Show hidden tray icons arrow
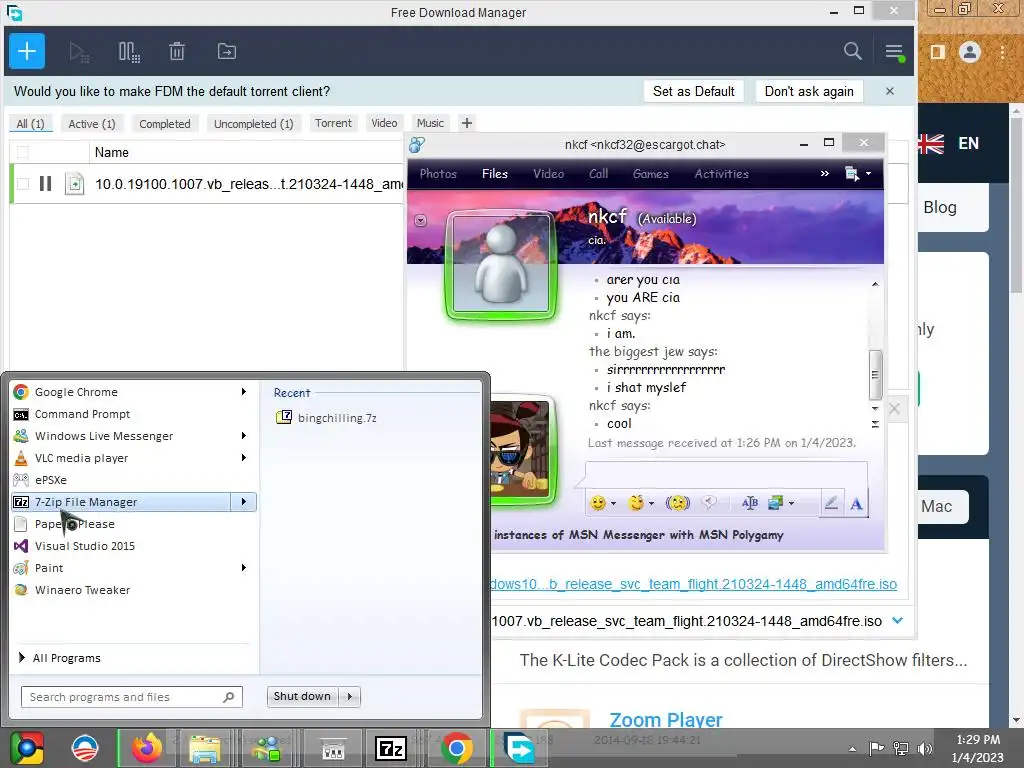 click(852, 749)
